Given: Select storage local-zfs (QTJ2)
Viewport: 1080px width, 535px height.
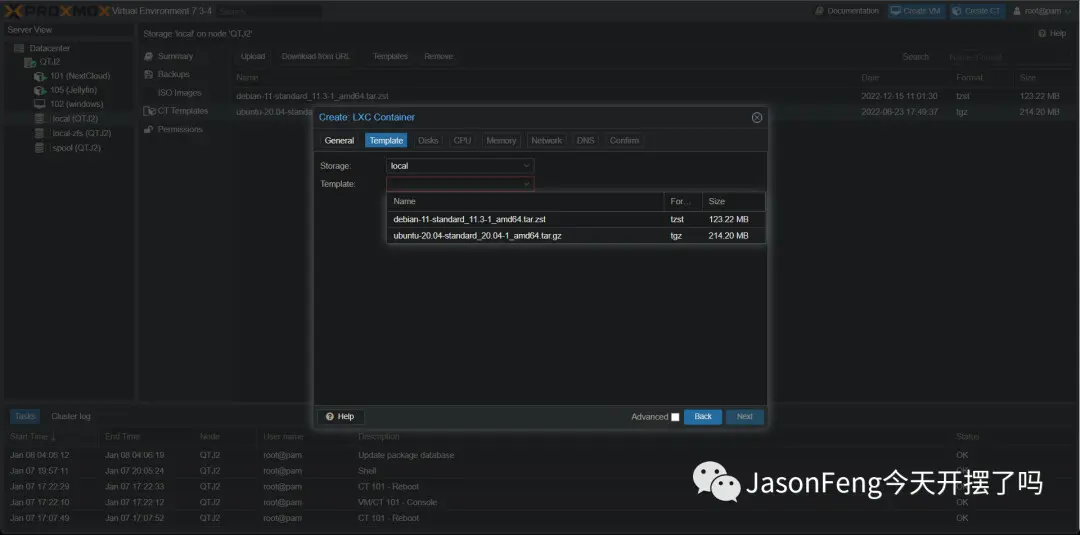Looking at the screenshot, I should pos(81,133).
